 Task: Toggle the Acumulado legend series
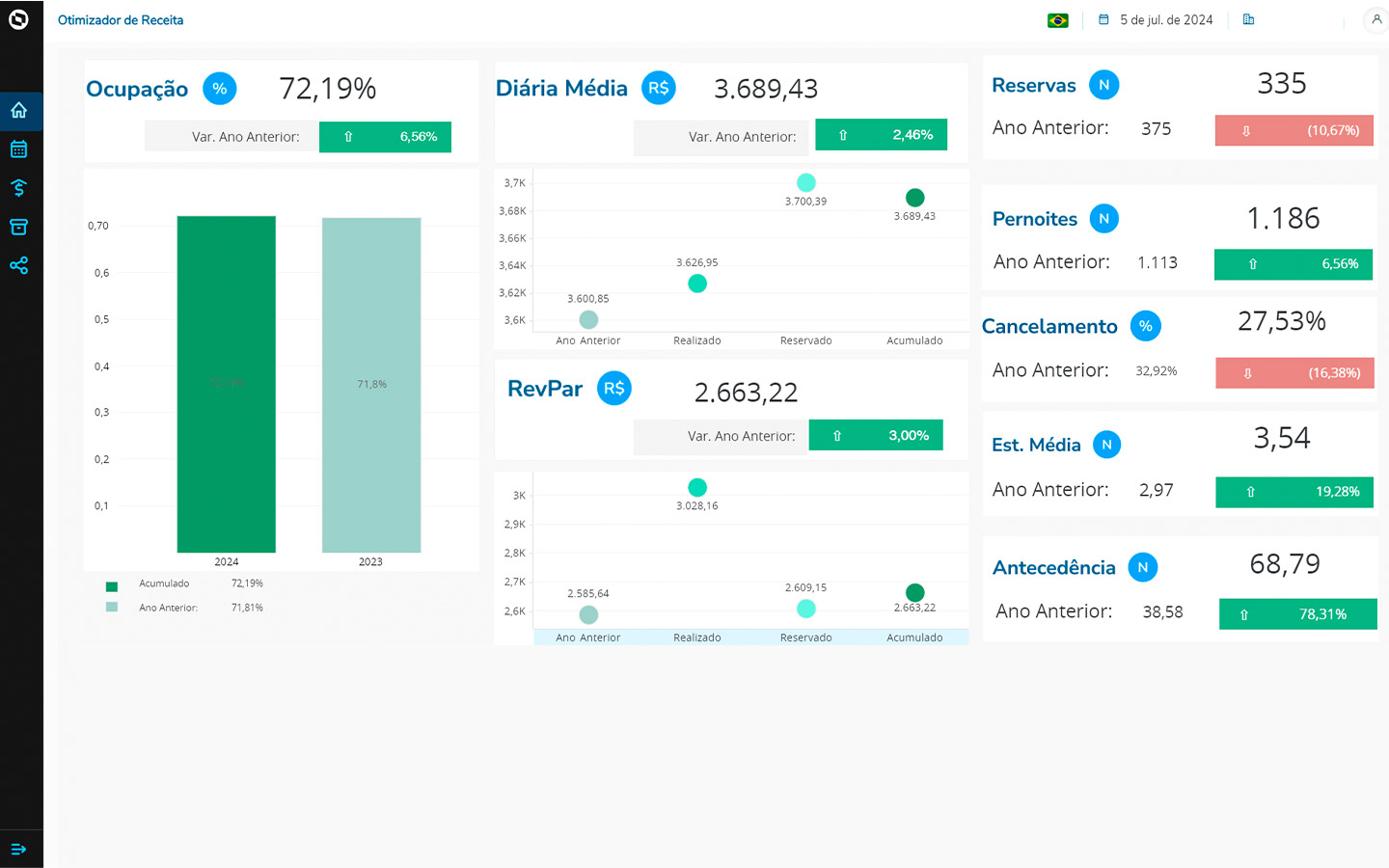[x=112, y=586]
